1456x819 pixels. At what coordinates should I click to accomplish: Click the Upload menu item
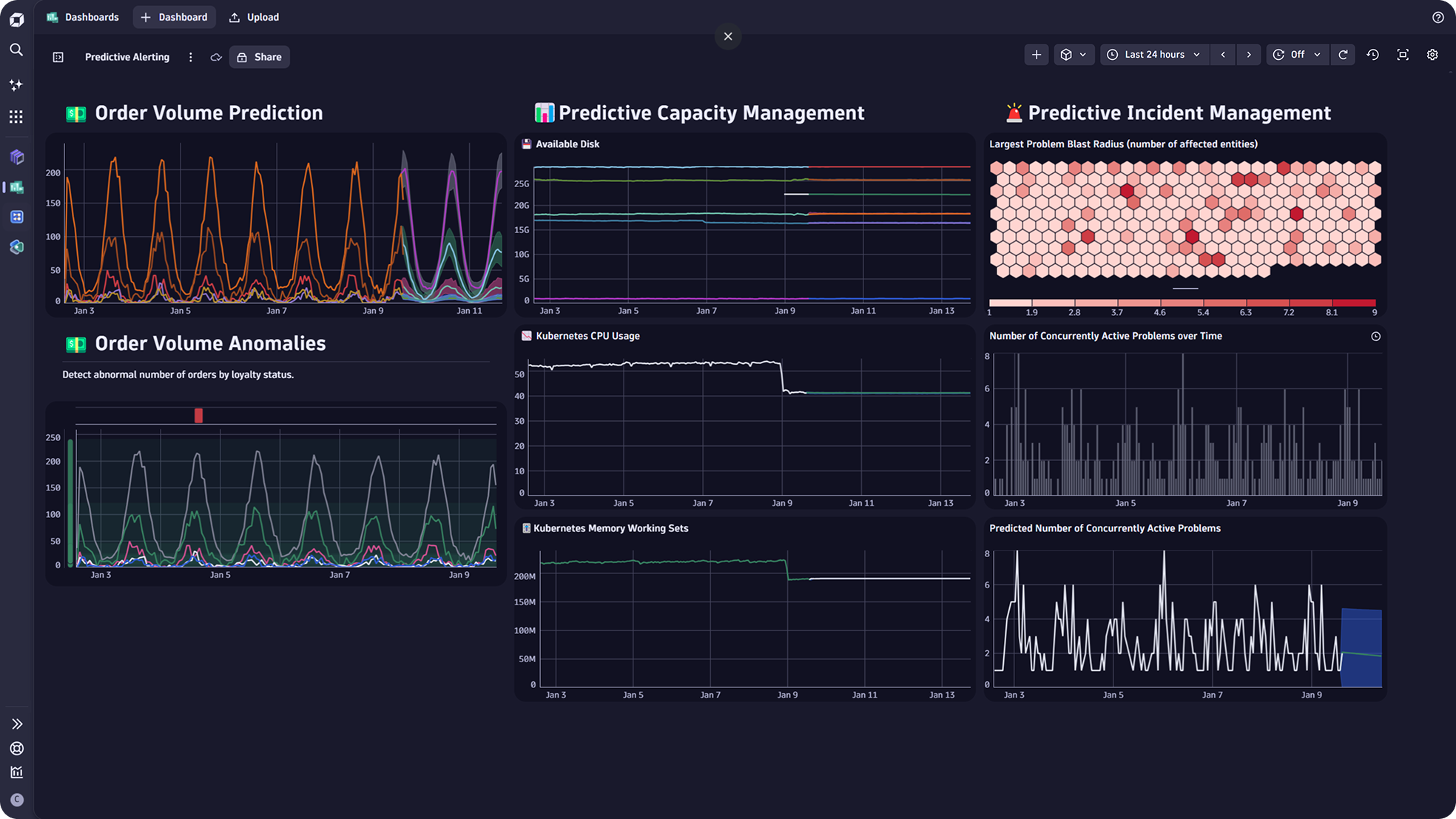tap(254, 17)
